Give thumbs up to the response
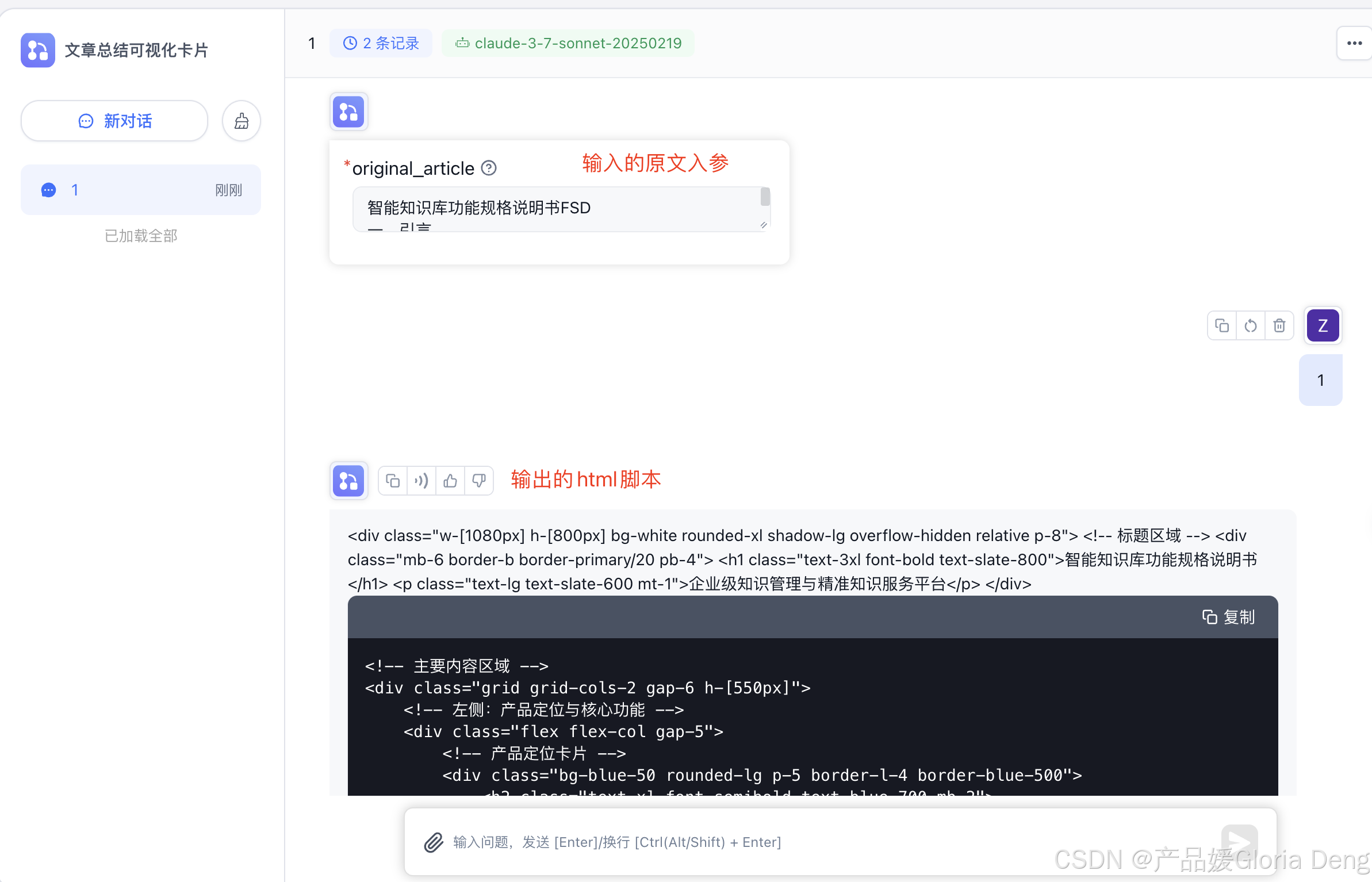This screenshot has width=1372, height=882. 450,481
